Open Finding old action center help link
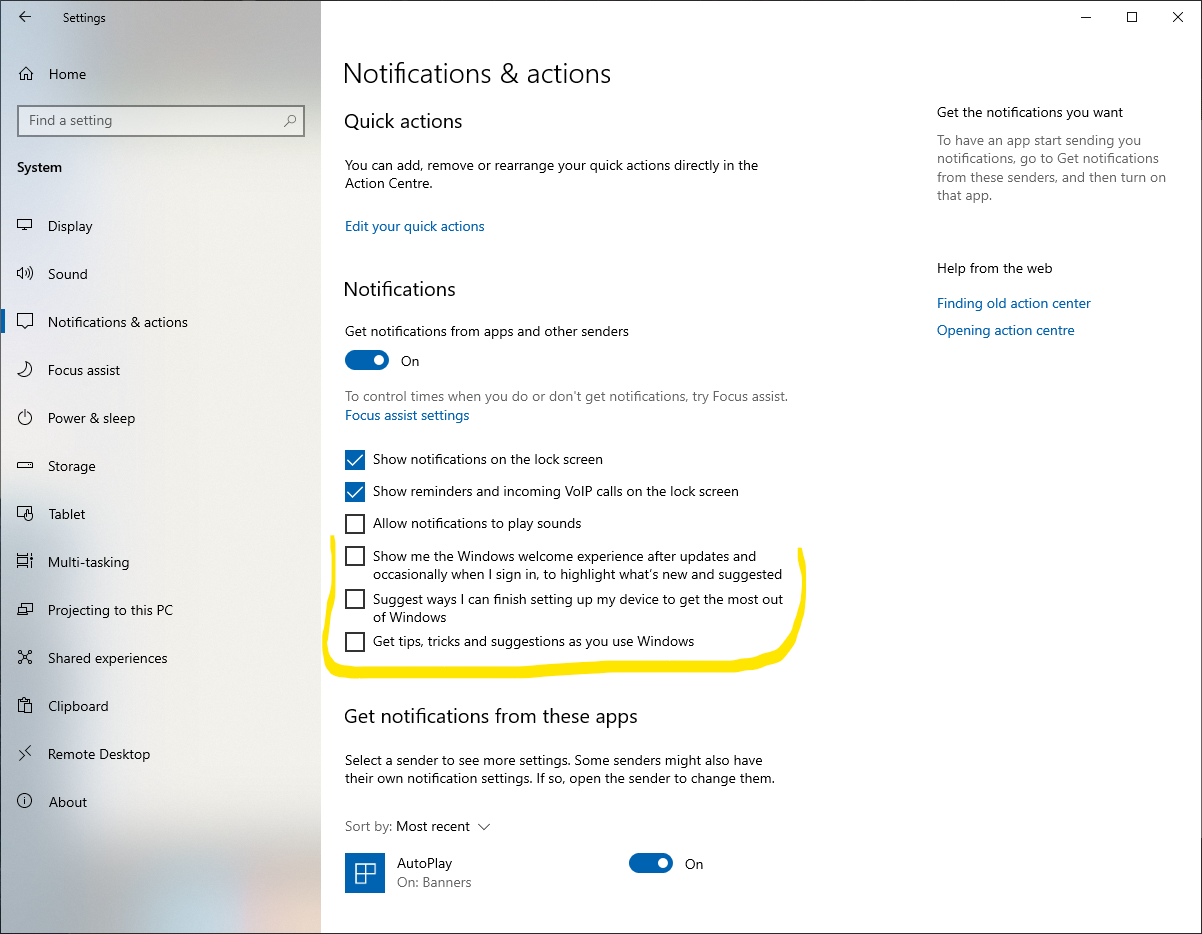This screenshot has height=934, width=1202. (1014, 303)
